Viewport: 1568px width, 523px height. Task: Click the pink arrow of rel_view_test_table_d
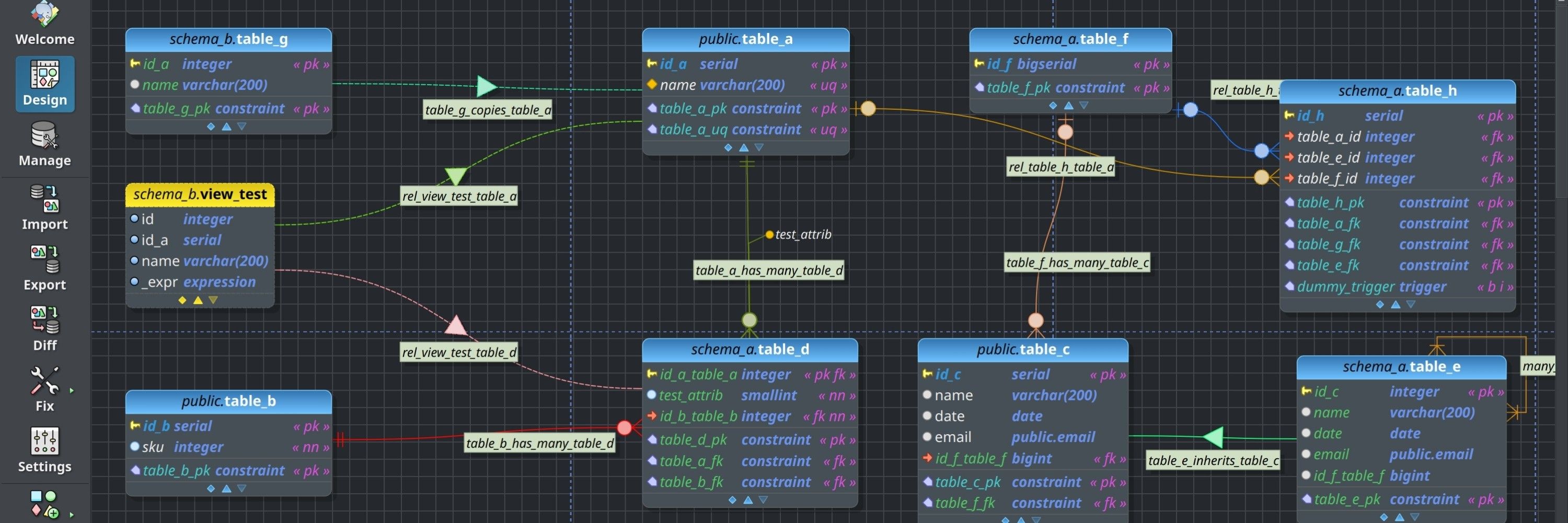(x=456, y=326)
